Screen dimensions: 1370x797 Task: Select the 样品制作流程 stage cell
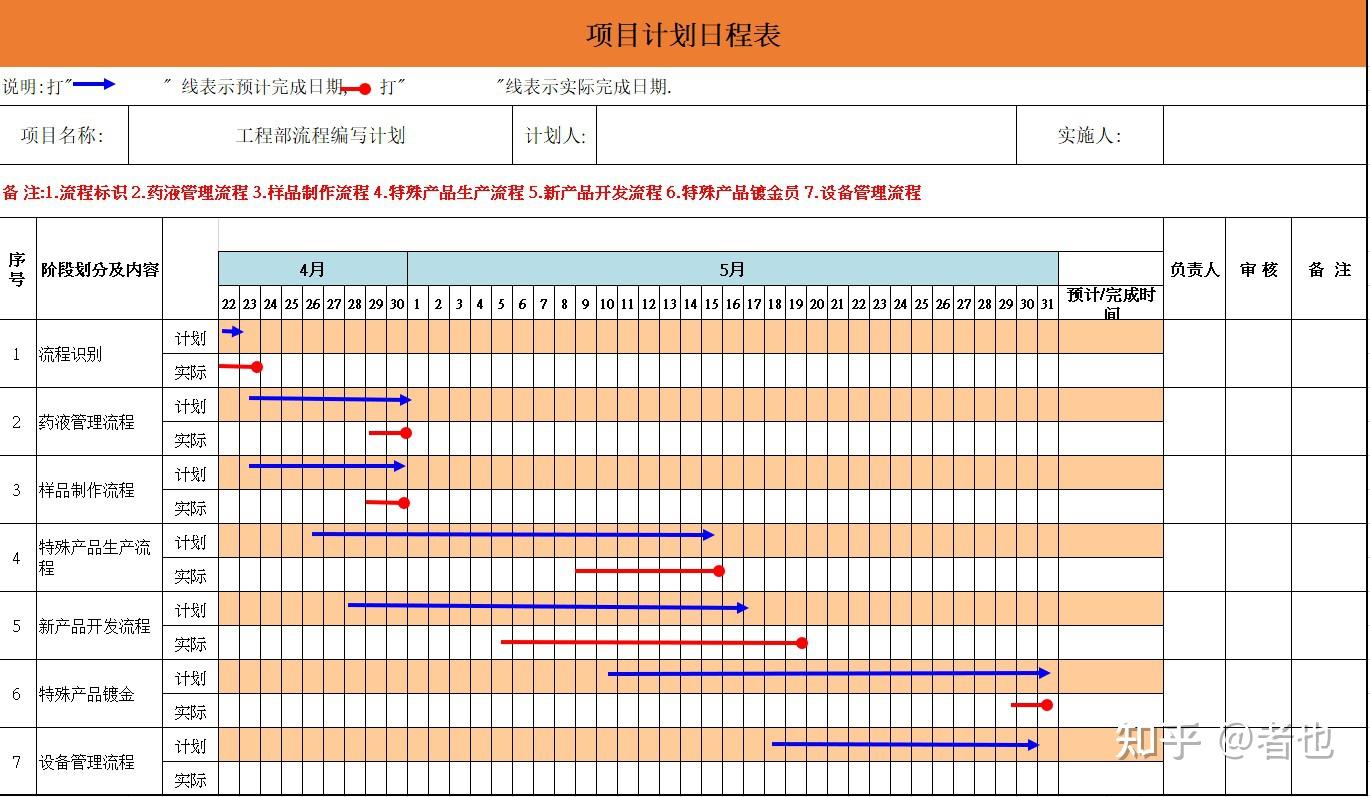[x=100, y=490]
